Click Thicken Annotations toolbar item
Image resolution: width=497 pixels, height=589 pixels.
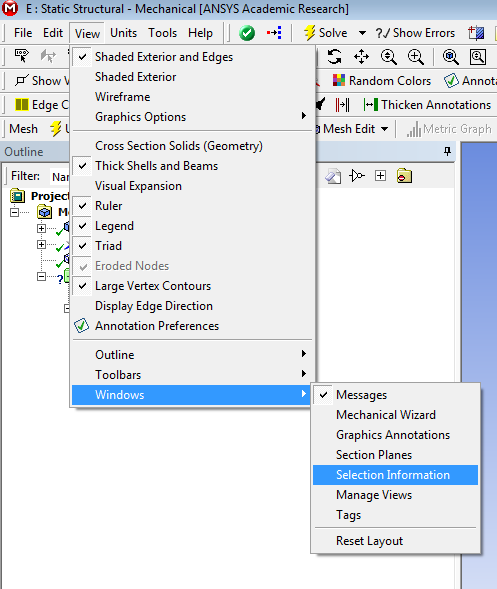point(428,104)
